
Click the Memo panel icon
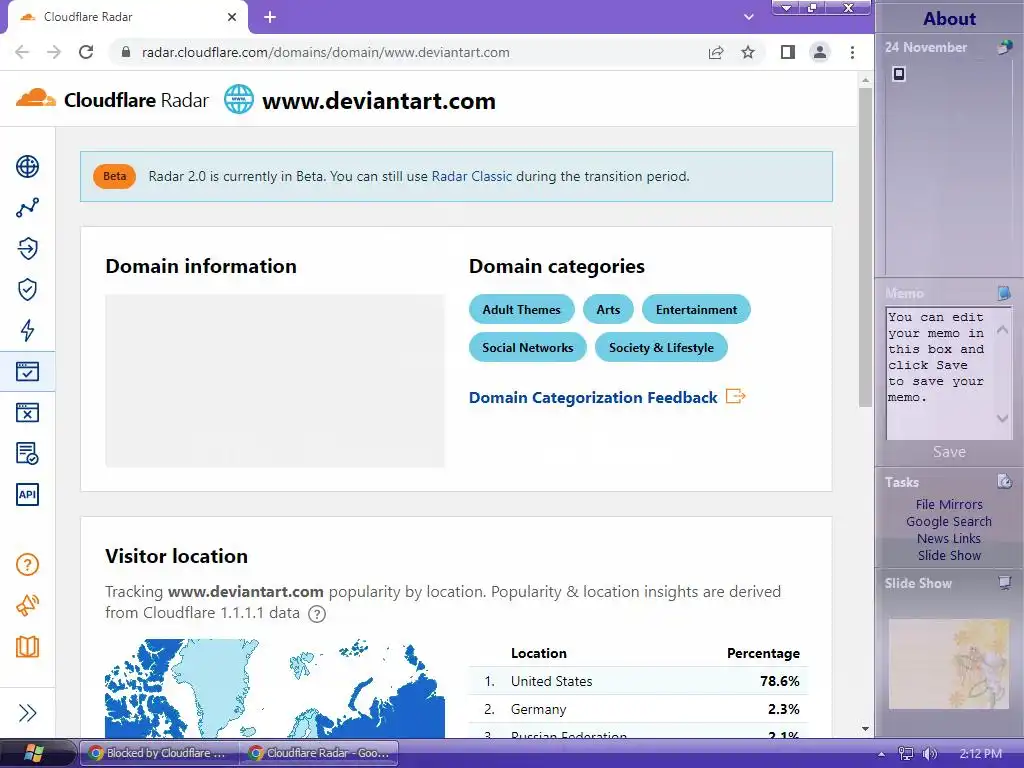[x=1004, y=293]
